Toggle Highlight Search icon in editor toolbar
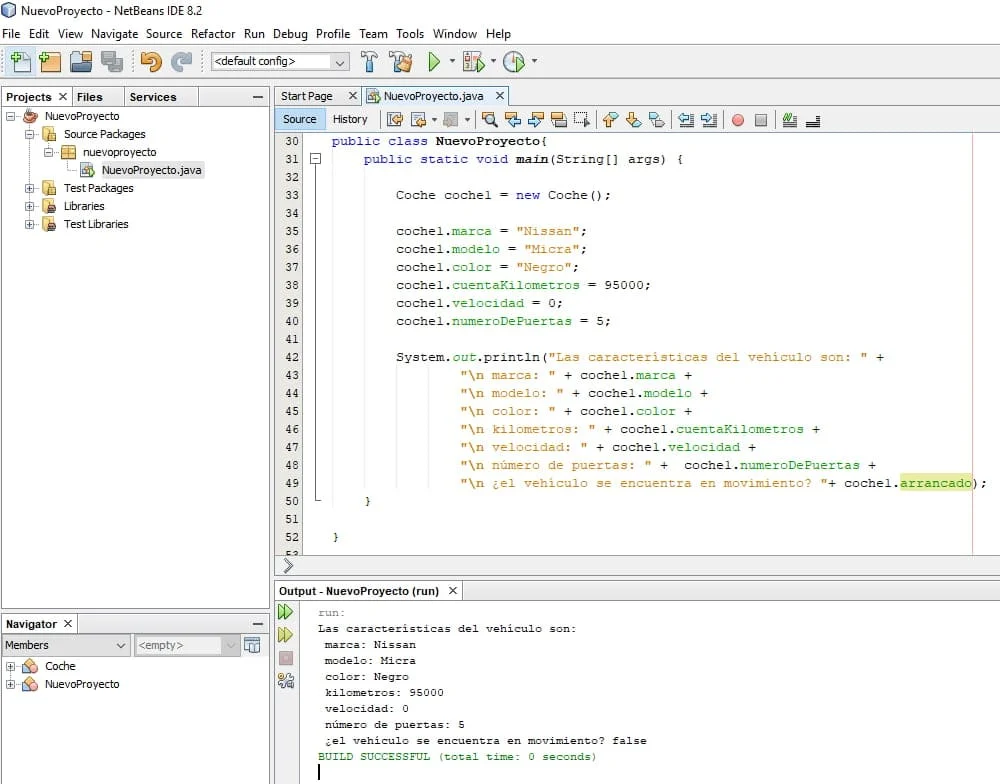This screenshot has width=1000, height=784. coord(559,119)
